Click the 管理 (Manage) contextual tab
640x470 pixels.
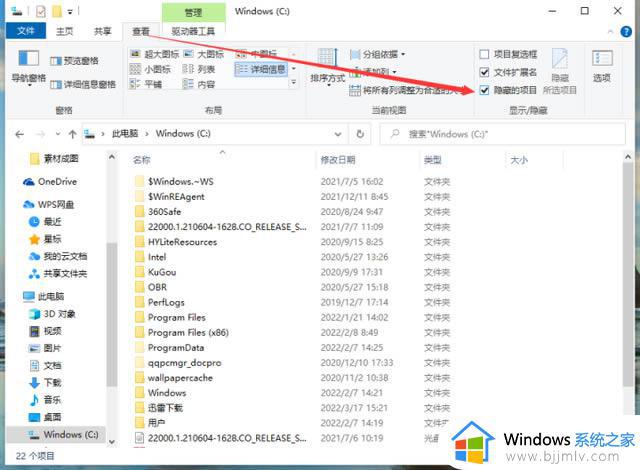click(193, 13)
